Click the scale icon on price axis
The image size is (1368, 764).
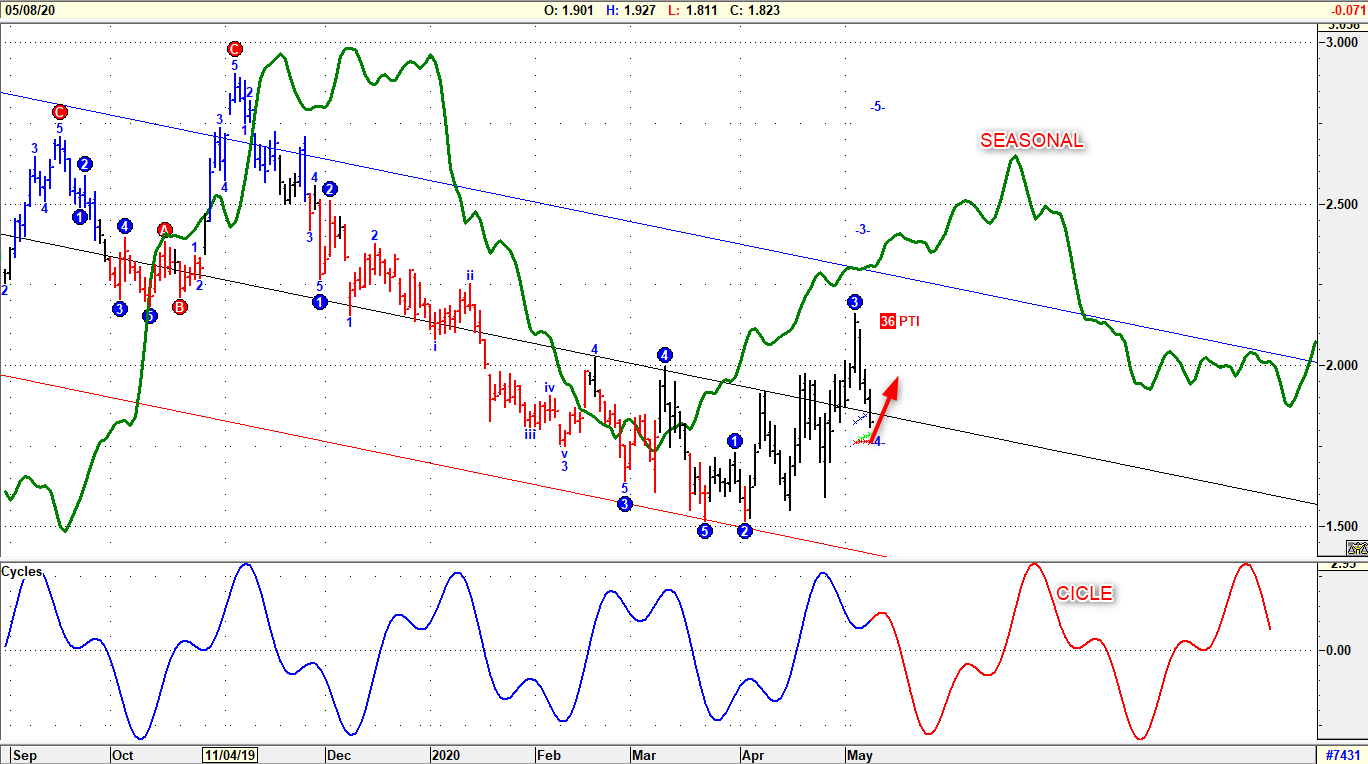1356,547
